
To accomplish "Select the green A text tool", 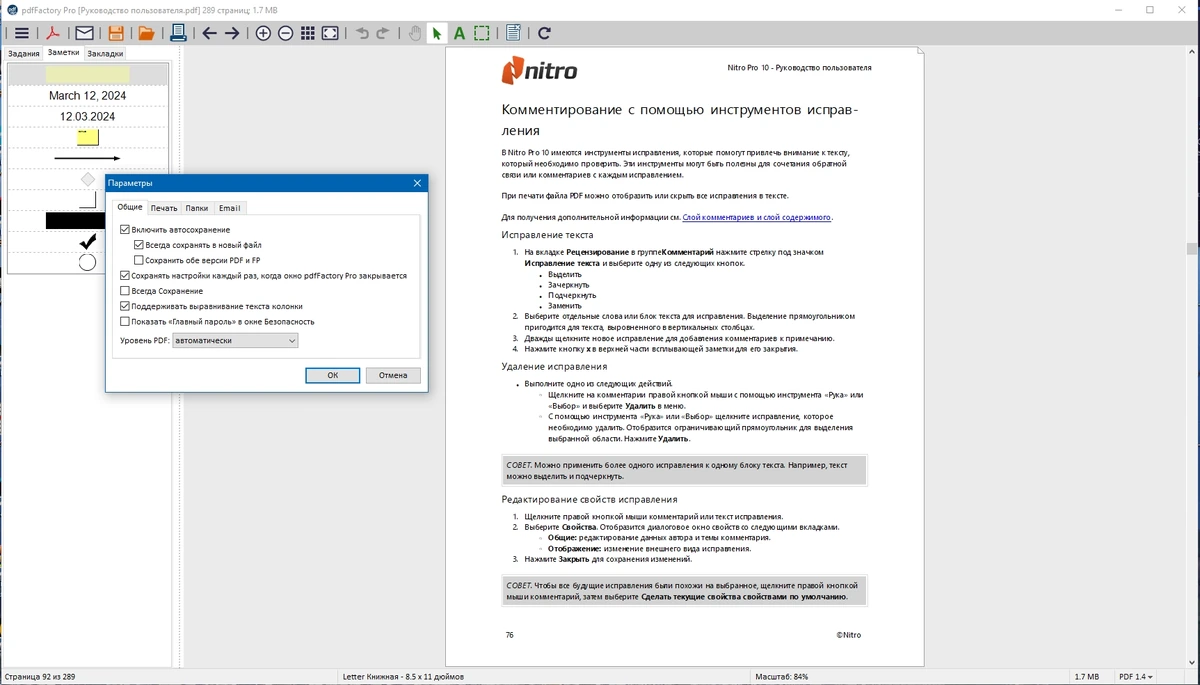I will point(459,33).
